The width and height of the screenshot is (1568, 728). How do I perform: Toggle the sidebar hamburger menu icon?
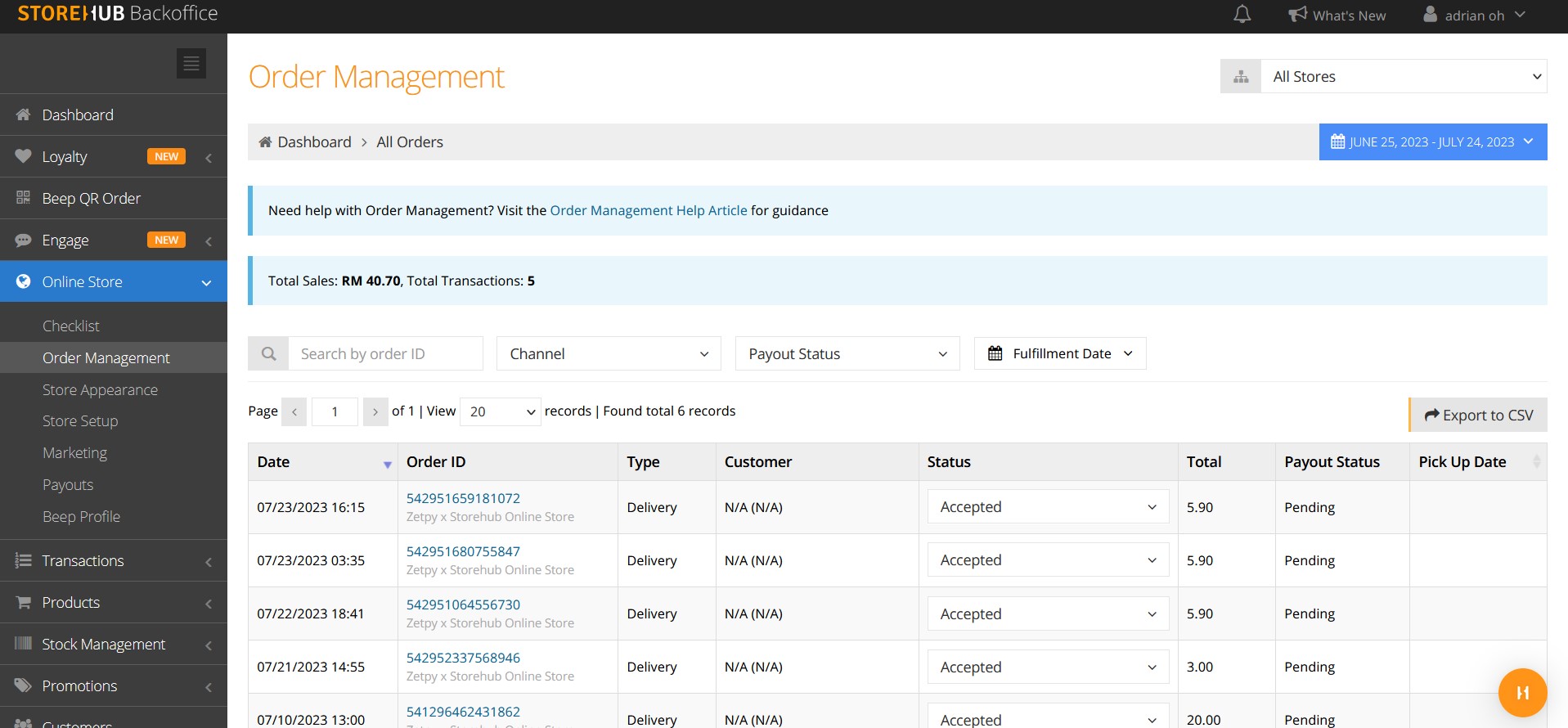(x=191, y=63)
